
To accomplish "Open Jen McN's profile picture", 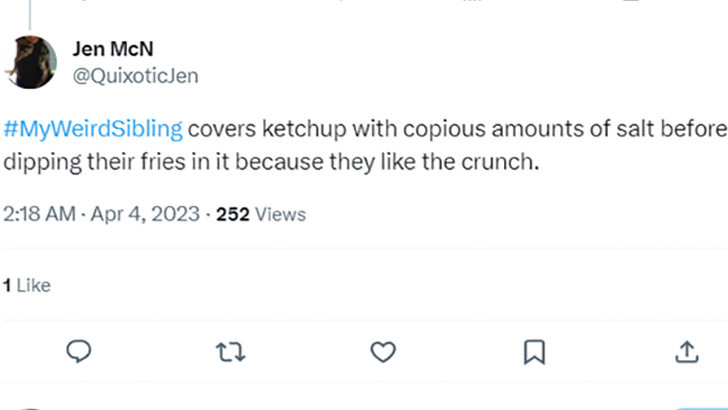I will coord(31,62).
